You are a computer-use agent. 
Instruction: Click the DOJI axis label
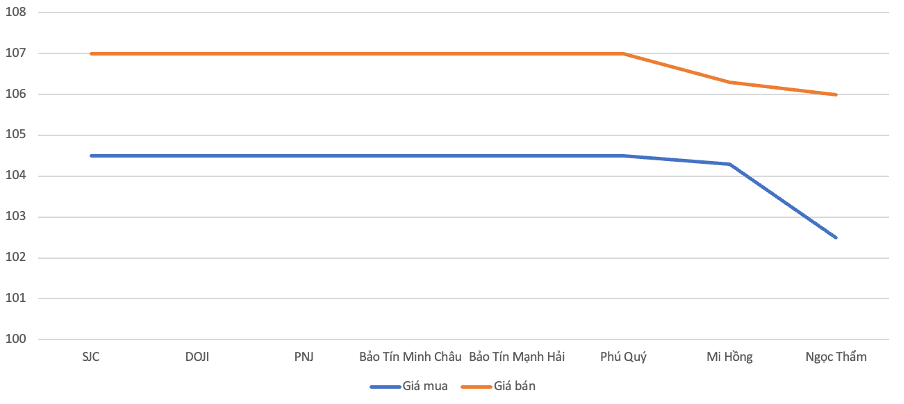click(x=197, y=357)
